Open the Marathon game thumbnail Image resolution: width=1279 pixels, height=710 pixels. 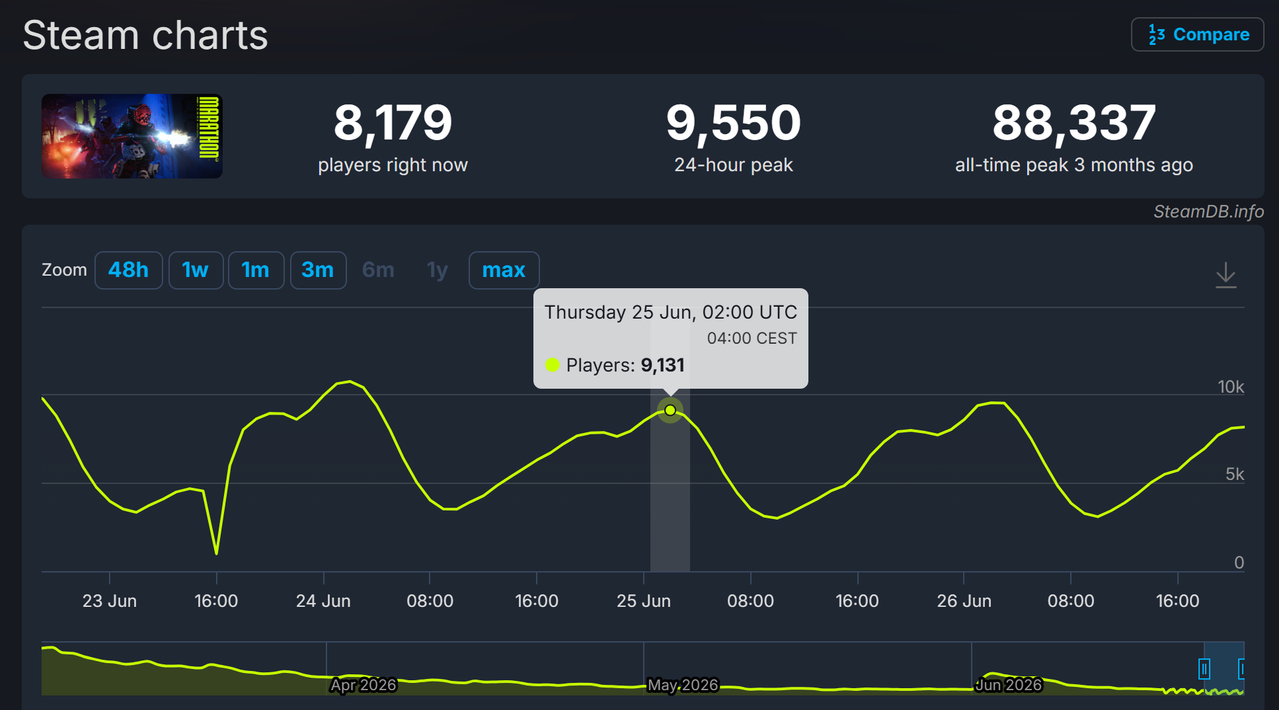click(x=132, y=136)
